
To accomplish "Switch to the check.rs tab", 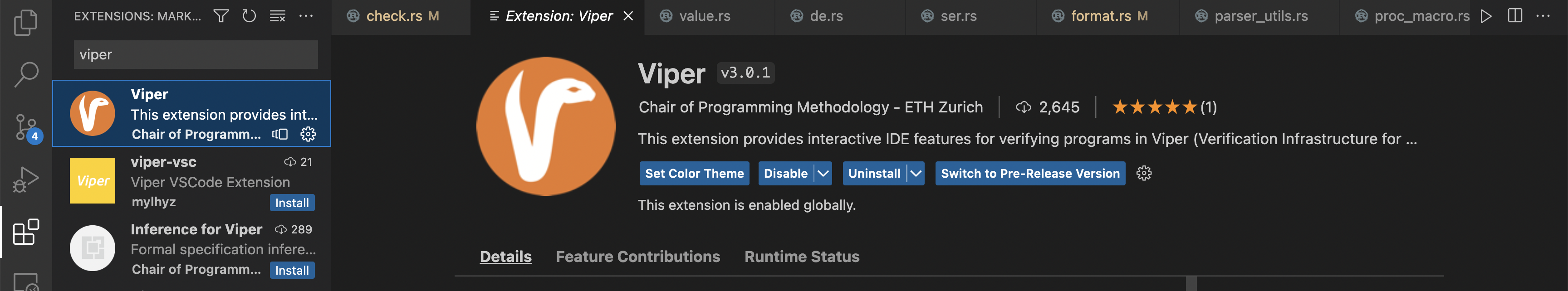I will 402,16.
